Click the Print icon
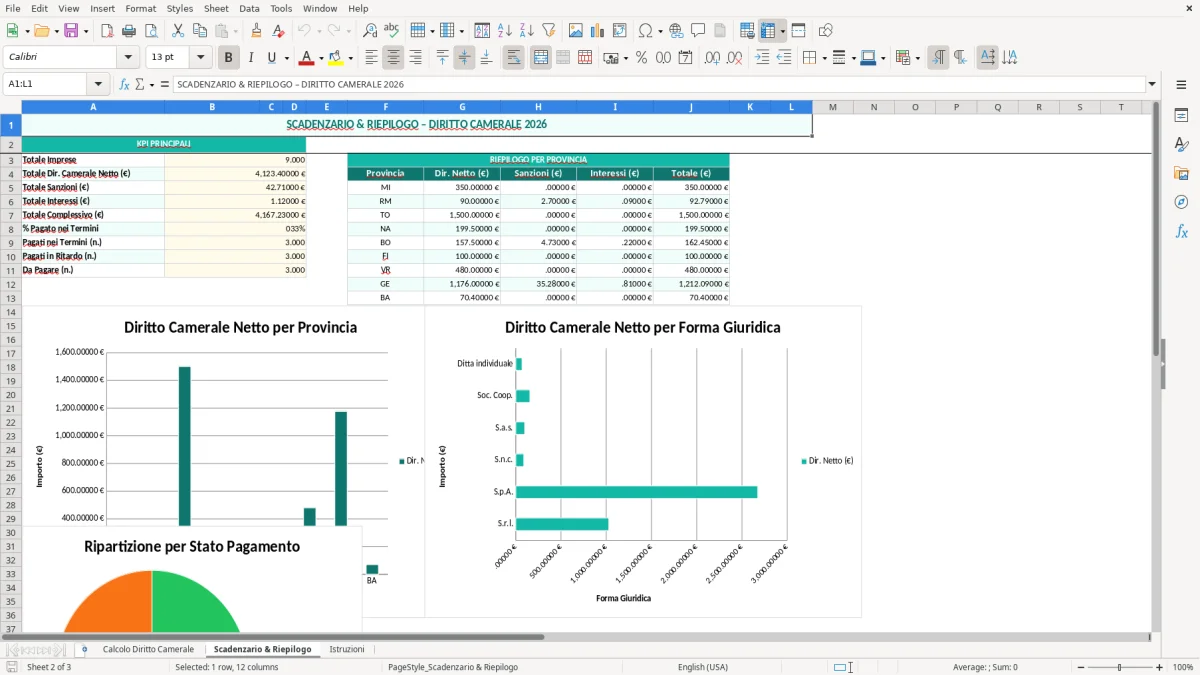 129,31
